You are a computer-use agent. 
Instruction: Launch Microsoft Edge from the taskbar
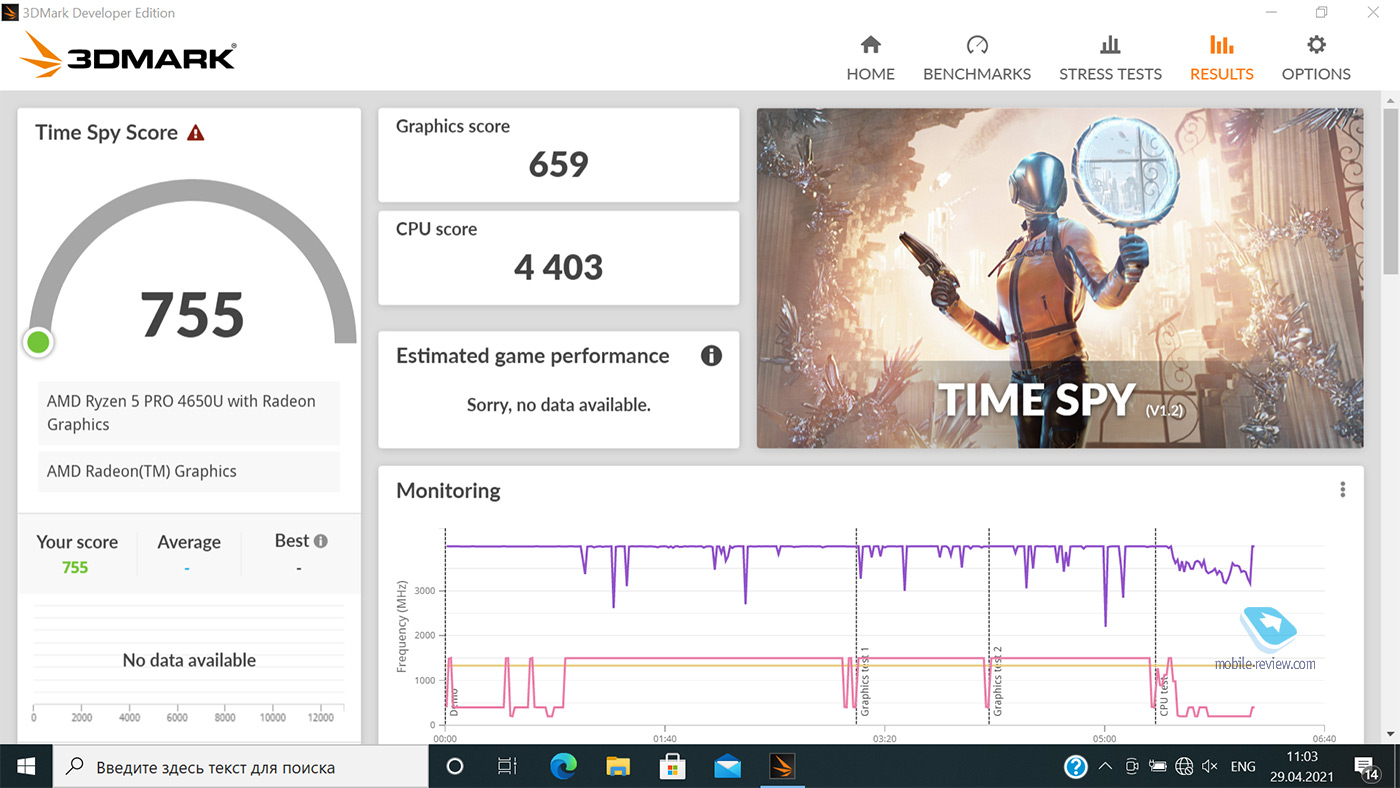click(x=564, y=767)
